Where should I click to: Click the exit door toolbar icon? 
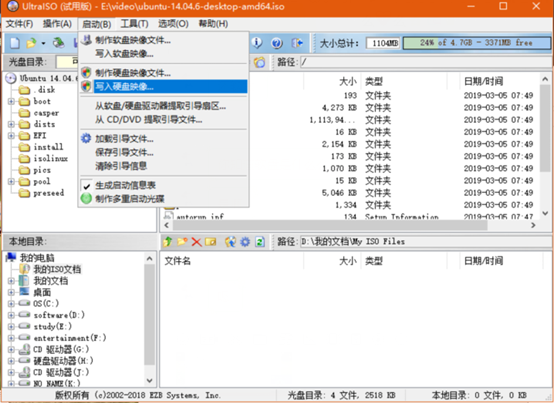297,43
